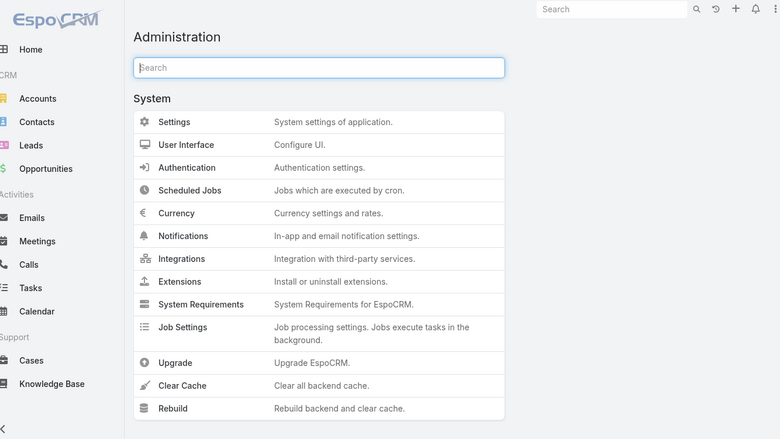Click the User Interface monitor icon
The image size is (780, 439).
tap(145, 145)
